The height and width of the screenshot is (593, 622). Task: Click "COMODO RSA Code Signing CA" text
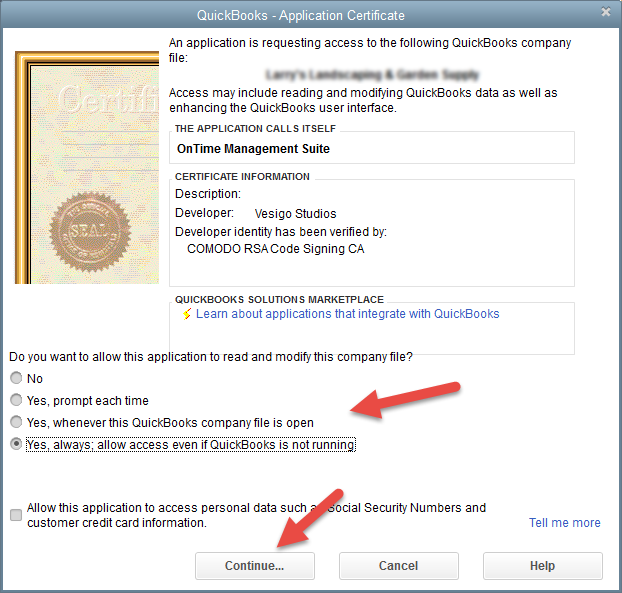(276, 249)
